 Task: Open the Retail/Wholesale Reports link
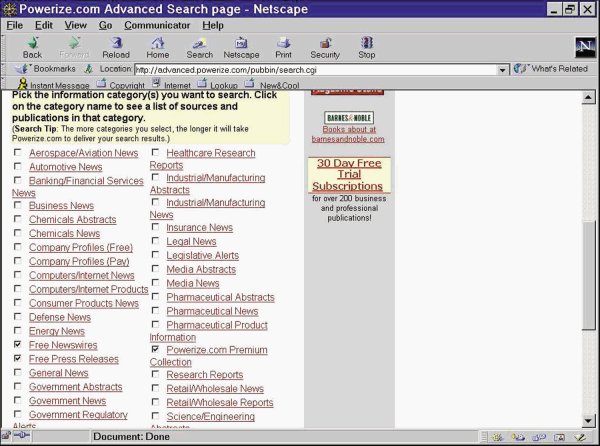pos(220,402)
